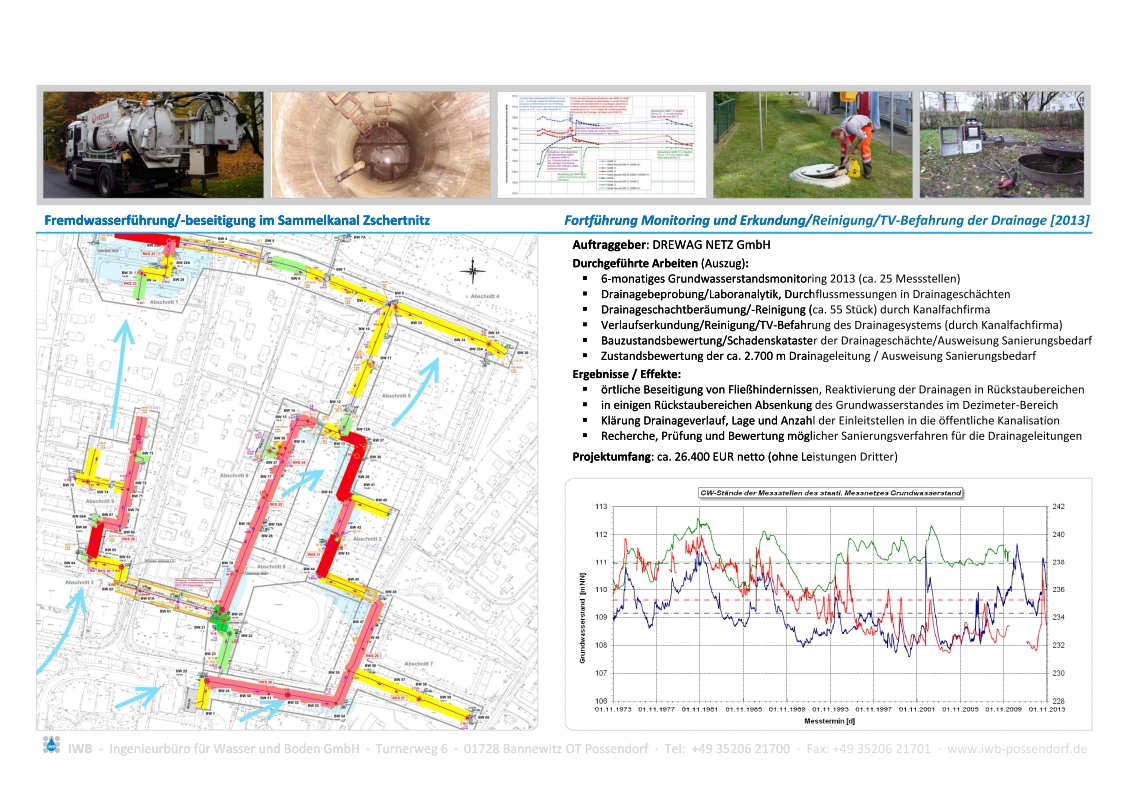This screenshot has height=793, width=1123.
Task: Select the 'Abschnitt 7' label on the map
Action: pyautogui.click(x=420, y=664)
